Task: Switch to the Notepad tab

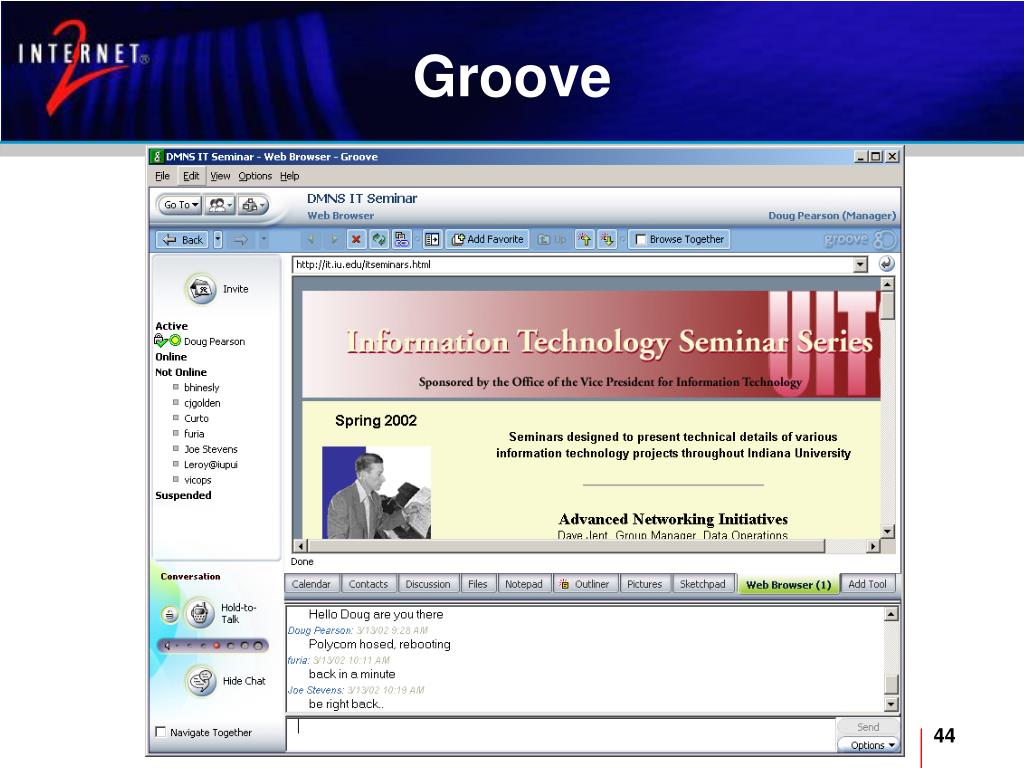Action: tap(524, 584)
